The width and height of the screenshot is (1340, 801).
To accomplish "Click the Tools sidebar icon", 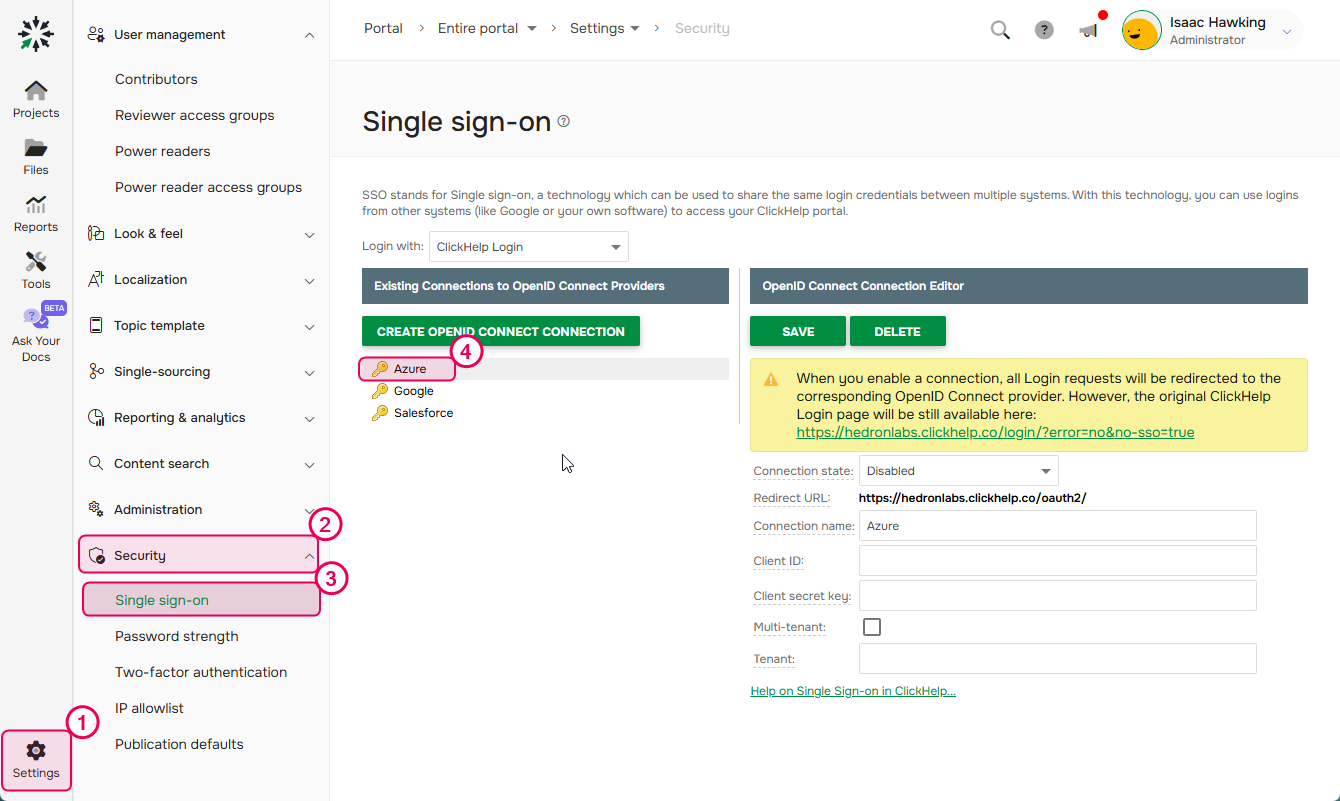I will pyautogui.click(x=36, y=268).
